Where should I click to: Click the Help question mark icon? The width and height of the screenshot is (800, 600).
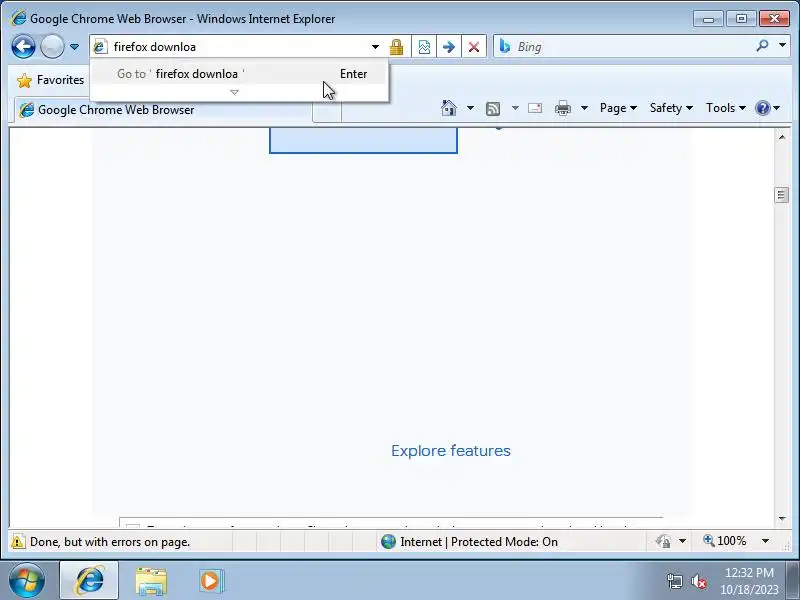click(763, 108)
